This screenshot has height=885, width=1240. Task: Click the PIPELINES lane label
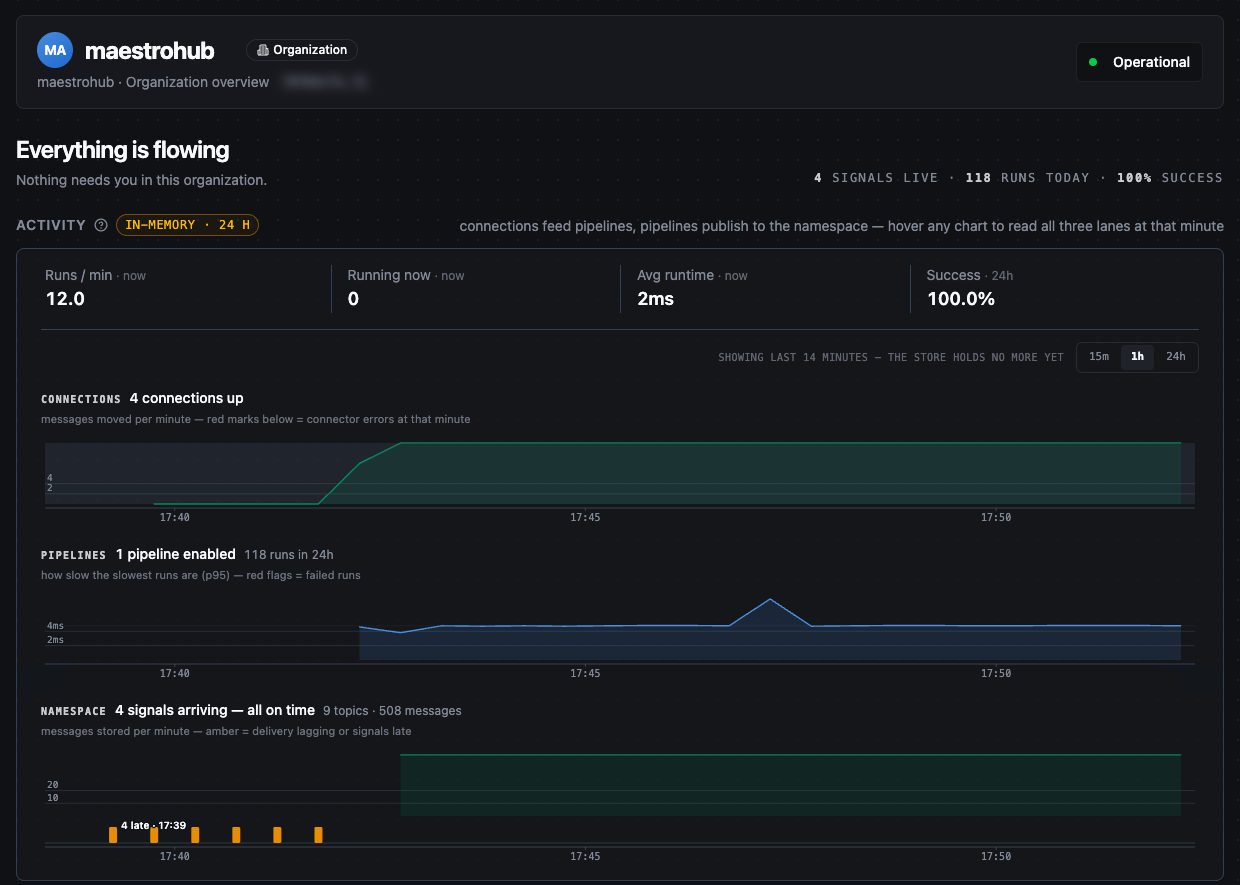tap(74, 555)
